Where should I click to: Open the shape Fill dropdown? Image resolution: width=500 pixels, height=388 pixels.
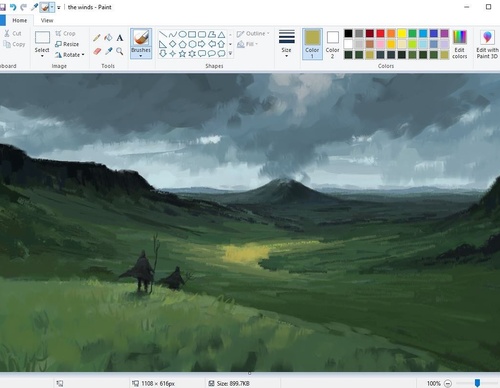pos(247,44)
